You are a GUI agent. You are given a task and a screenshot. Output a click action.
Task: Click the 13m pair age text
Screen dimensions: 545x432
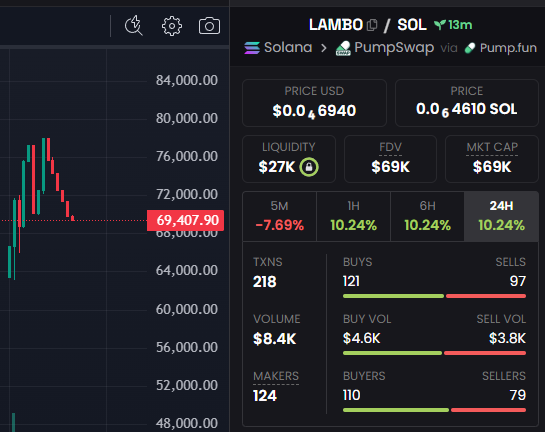tap(460, 25)
